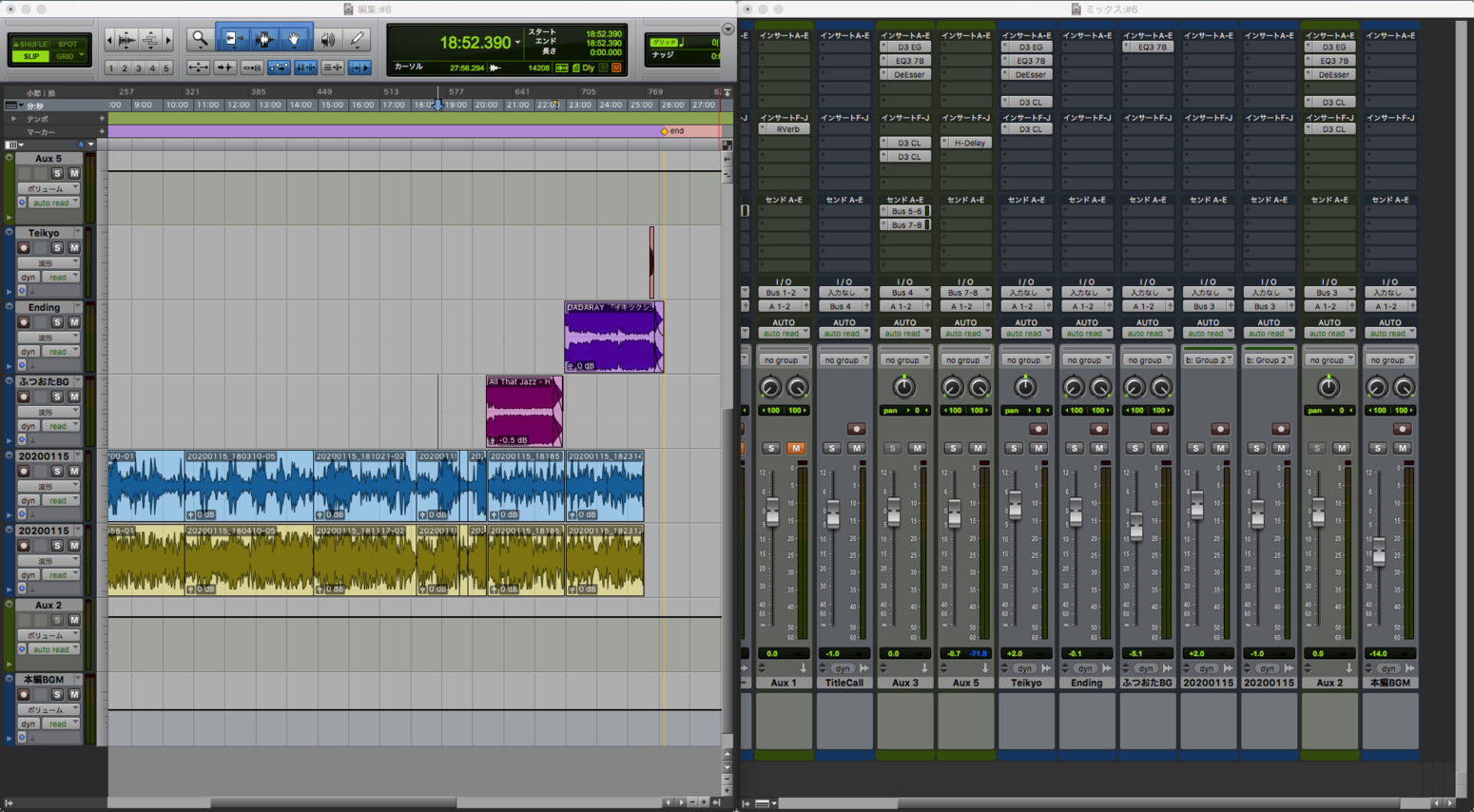Mute the Aux 5 channel in Mix window
1474x812 pixels.
(x=978, y=448)
